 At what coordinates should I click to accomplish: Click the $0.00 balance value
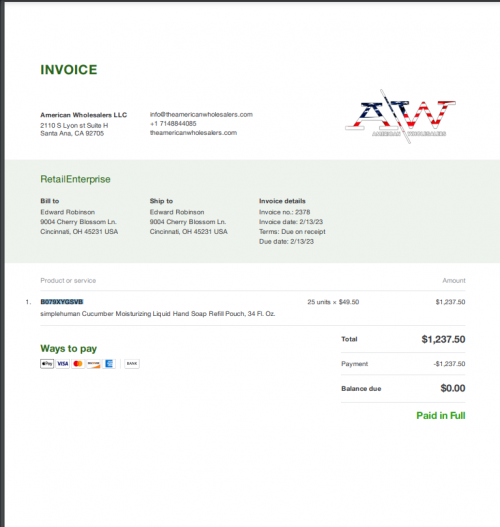coord(453,388)
